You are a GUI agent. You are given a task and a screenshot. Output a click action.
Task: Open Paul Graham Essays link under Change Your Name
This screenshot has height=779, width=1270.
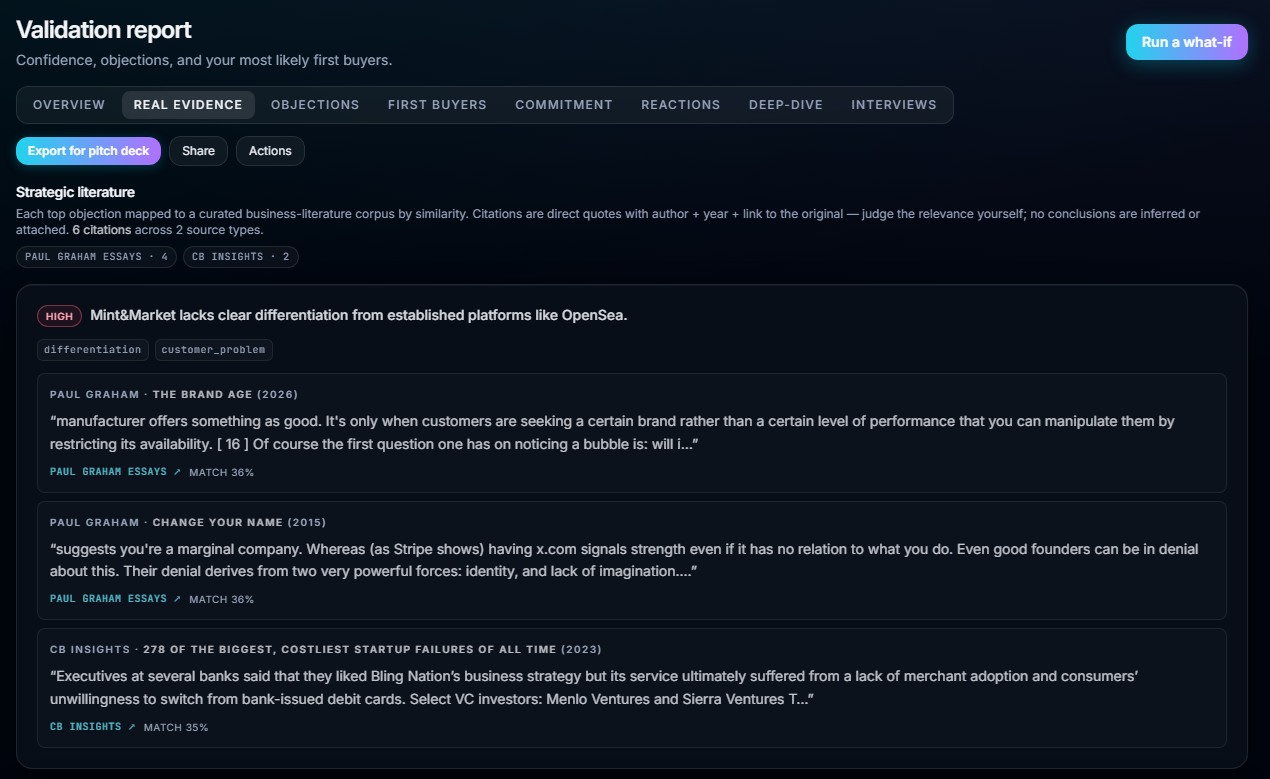pos(115,599)
